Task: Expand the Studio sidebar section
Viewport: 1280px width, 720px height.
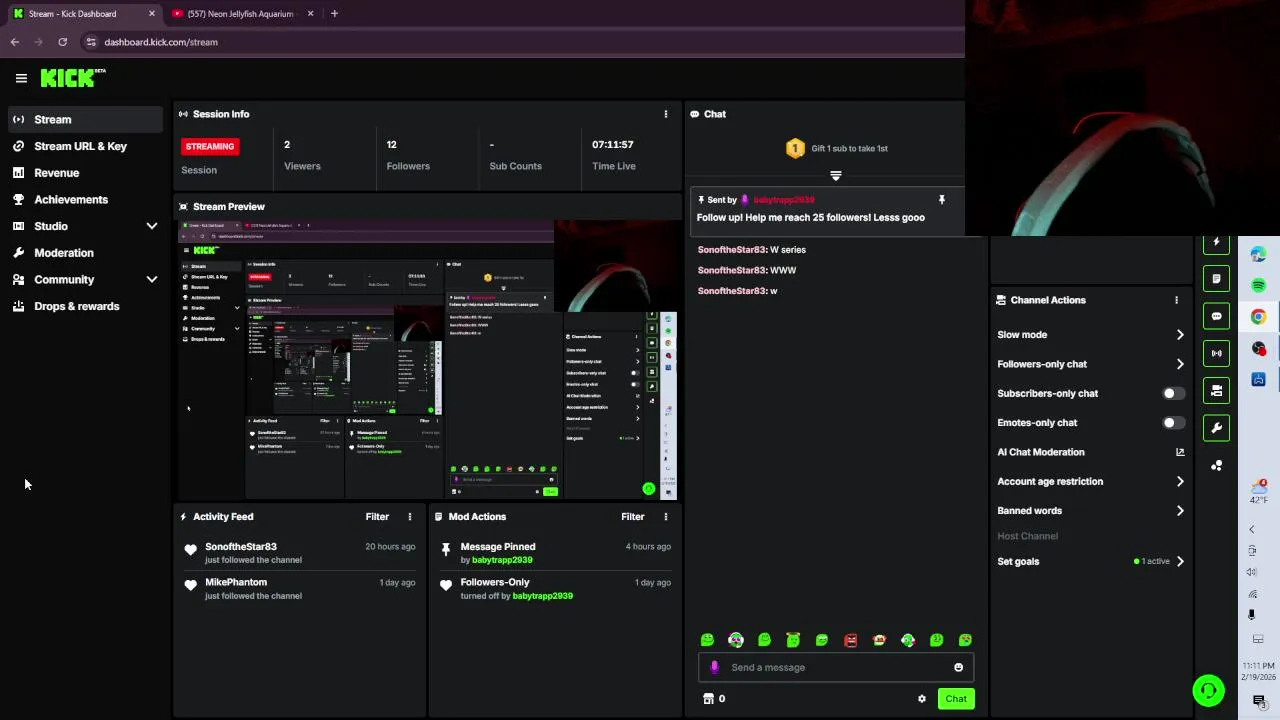Action: (x=152, y=226)
